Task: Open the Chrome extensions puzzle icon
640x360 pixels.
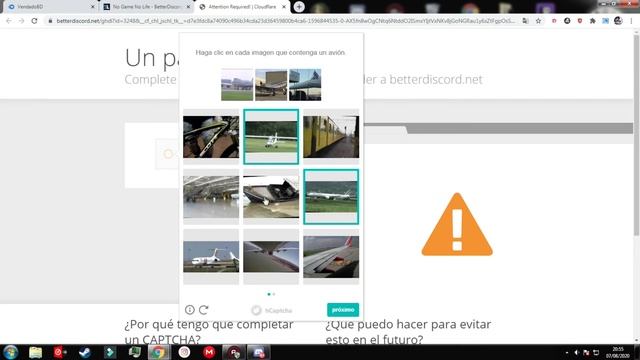Action: [x=593, y=21]
